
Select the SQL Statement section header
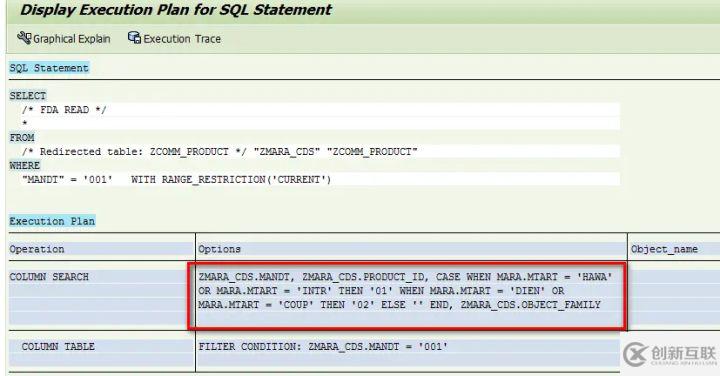(x=49, y=68)
